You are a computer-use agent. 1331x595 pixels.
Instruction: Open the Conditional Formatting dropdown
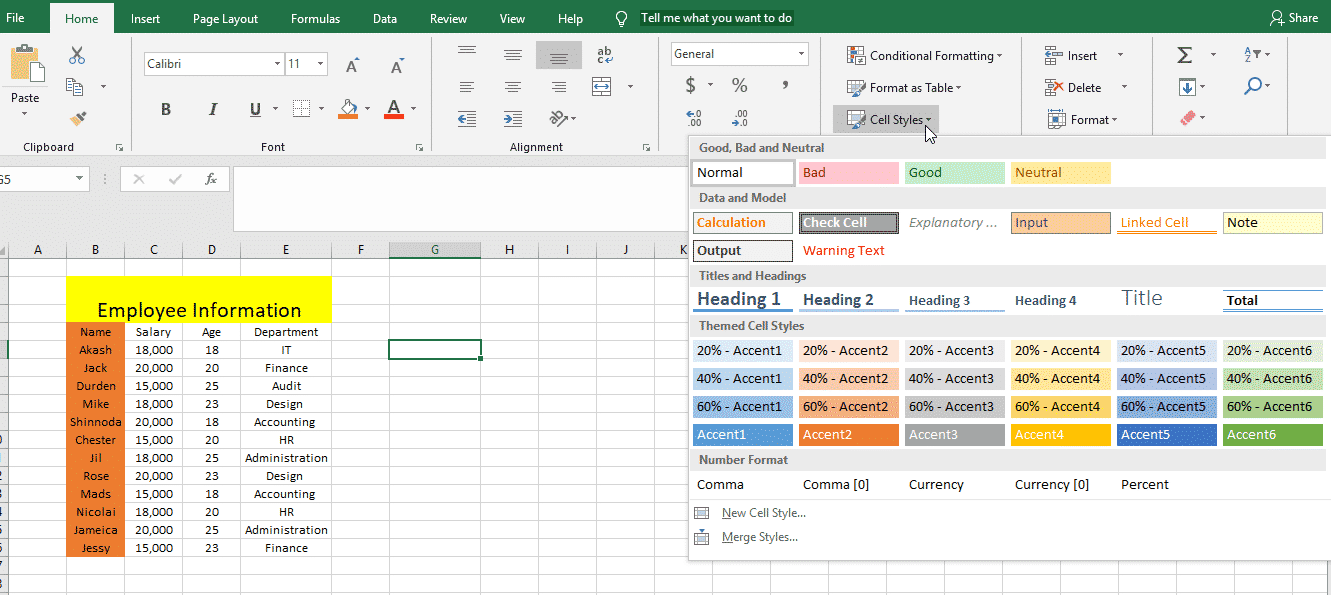(923, 56)
